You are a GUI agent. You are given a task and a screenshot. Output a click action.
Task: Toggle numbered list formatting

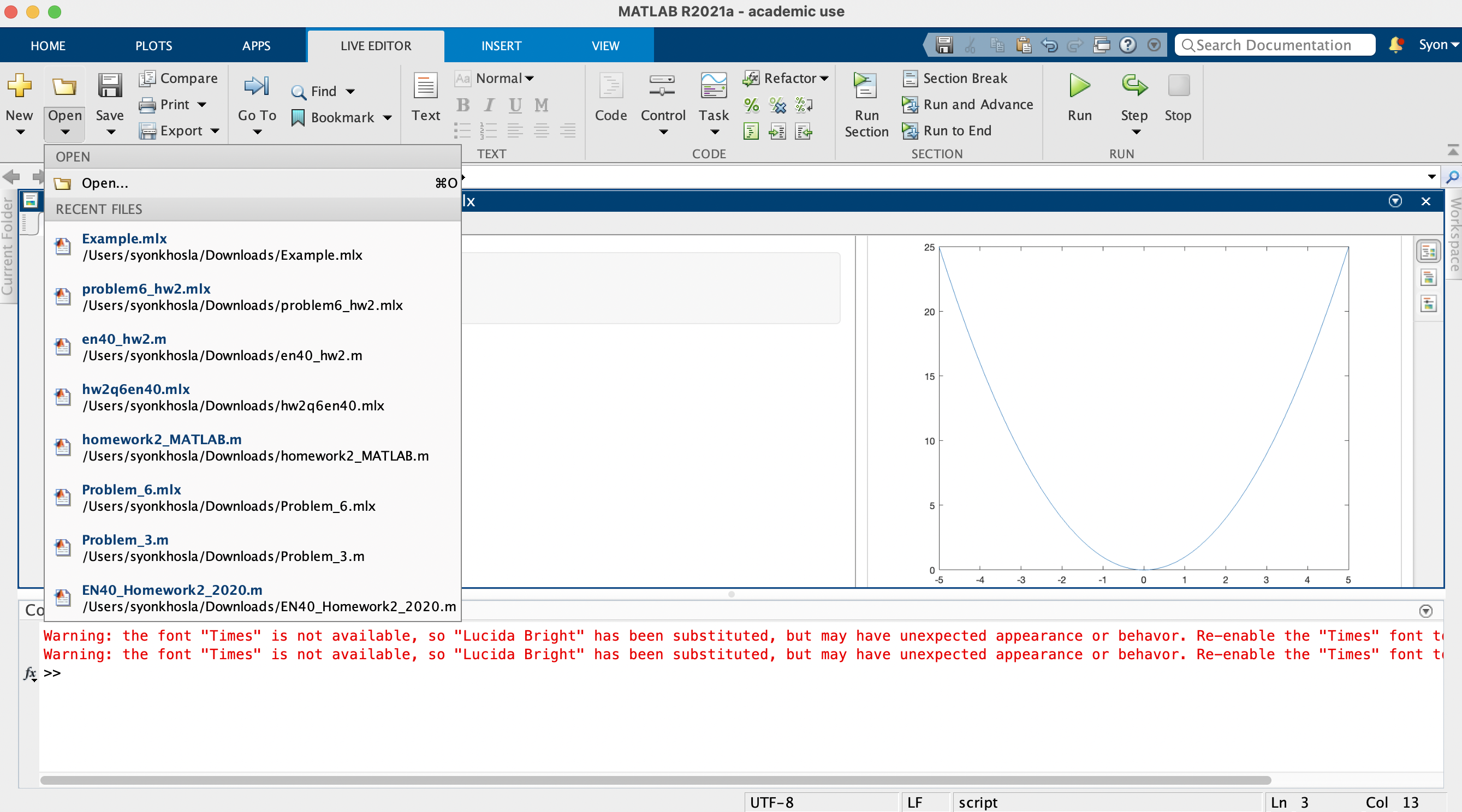point(489,131)
